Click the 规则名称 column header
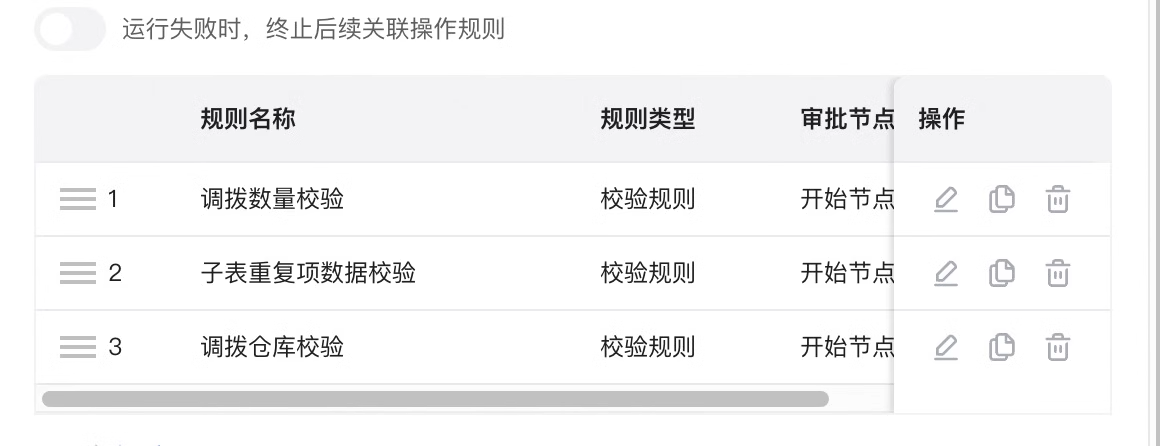Screen dimensions: 1160x446 248,118
